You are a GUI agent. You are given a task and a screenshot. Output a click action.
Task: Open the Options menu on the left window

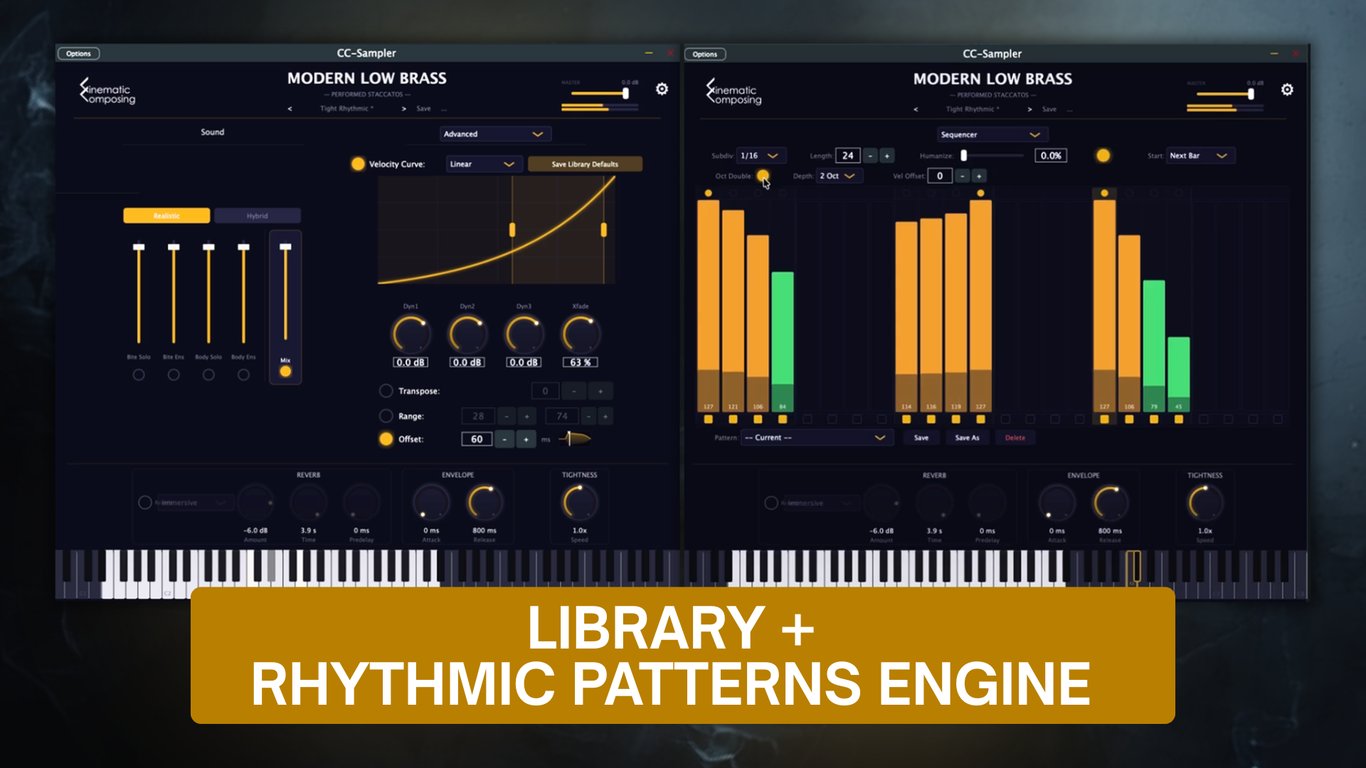[x=78, y=53]
